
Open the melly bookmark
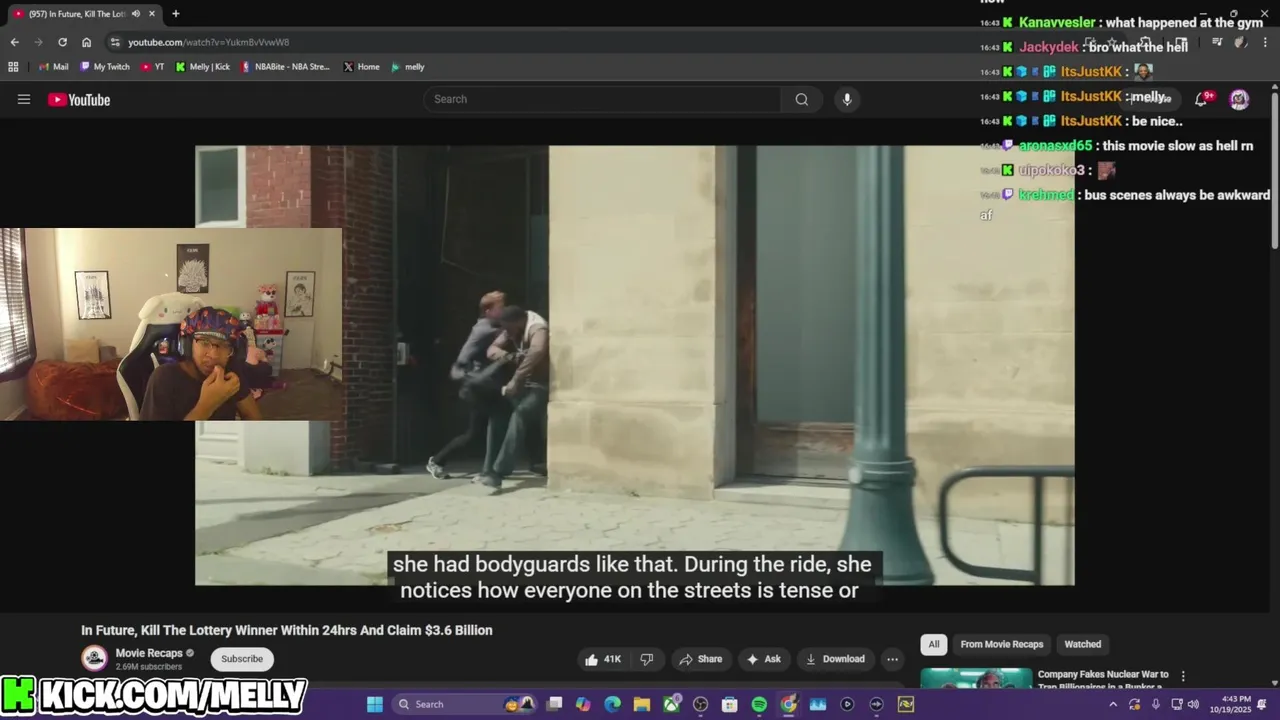click(408, 67)
